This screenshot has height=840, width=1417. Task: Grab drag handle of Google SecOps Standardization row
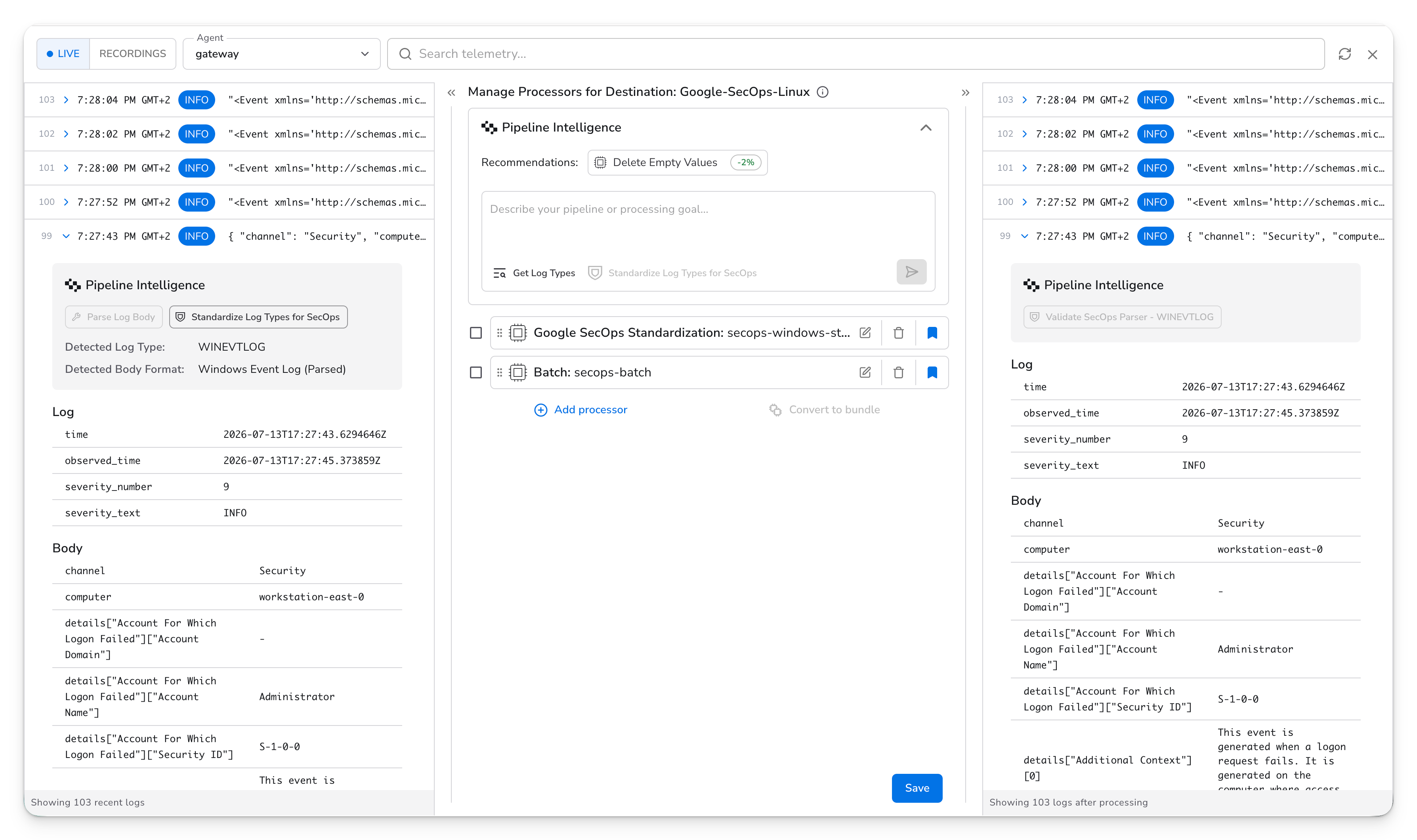(x=500, y=333)
